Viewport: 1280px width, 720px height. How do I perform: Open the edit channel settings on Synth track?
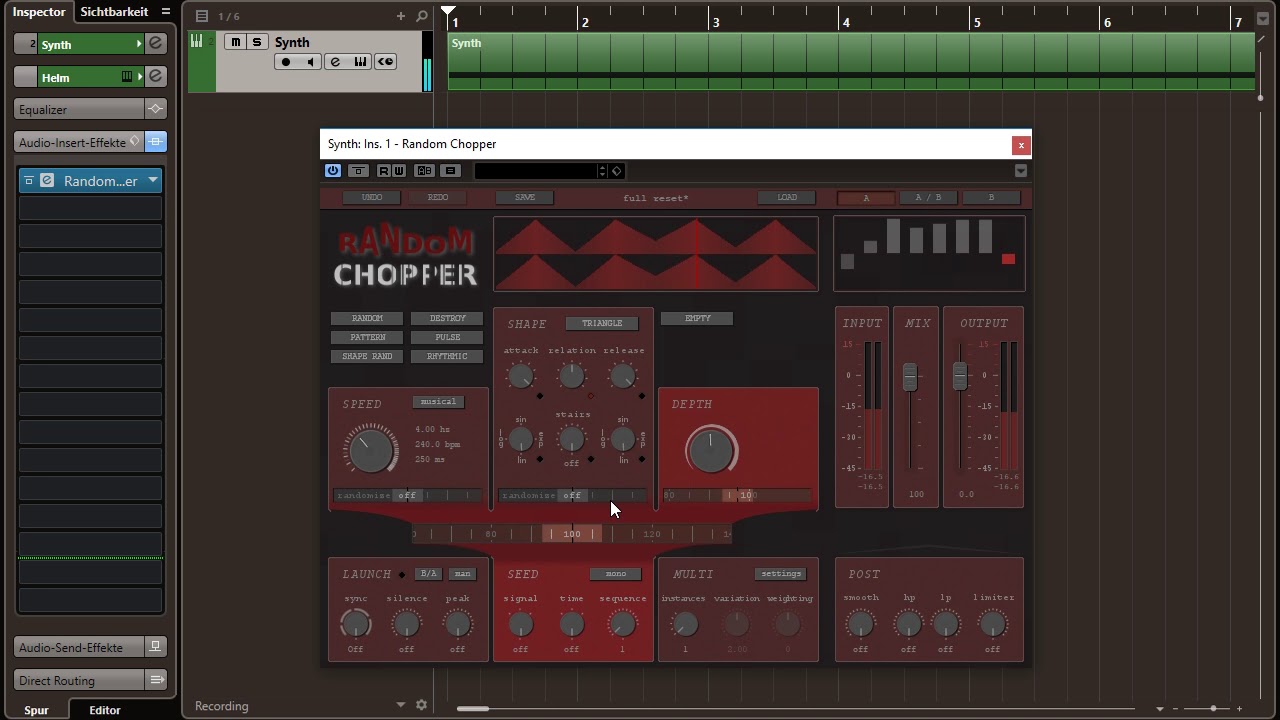[335, 62]
